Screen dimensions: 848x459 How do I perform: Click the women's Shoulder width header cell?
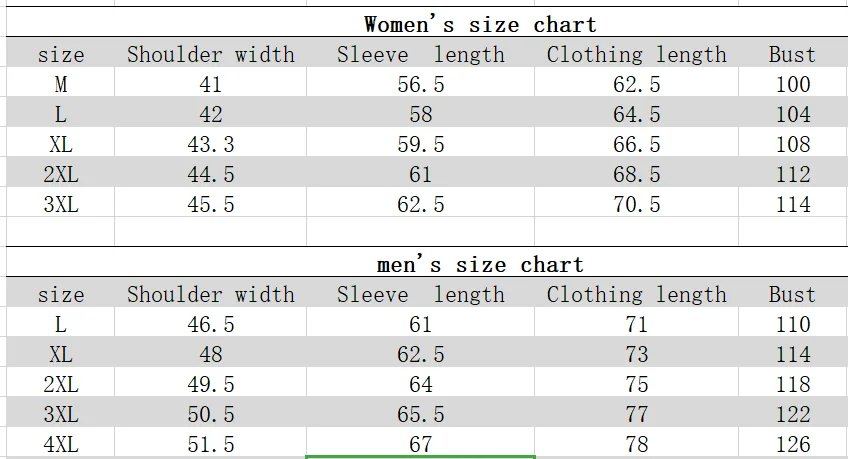(211, 55)
